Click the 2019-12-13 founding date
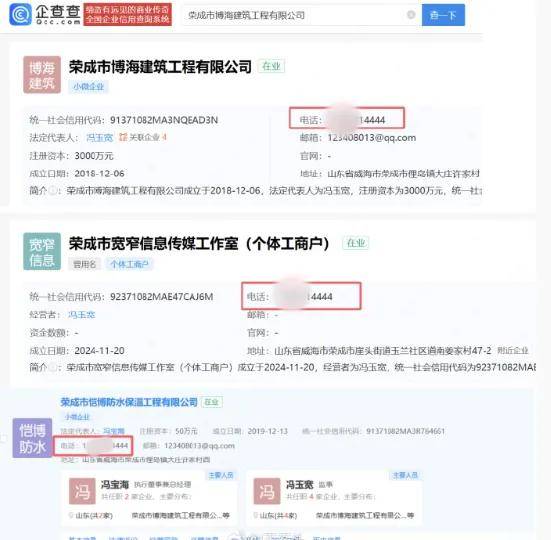This screenshot has height=540, width=551. [267, 431]
